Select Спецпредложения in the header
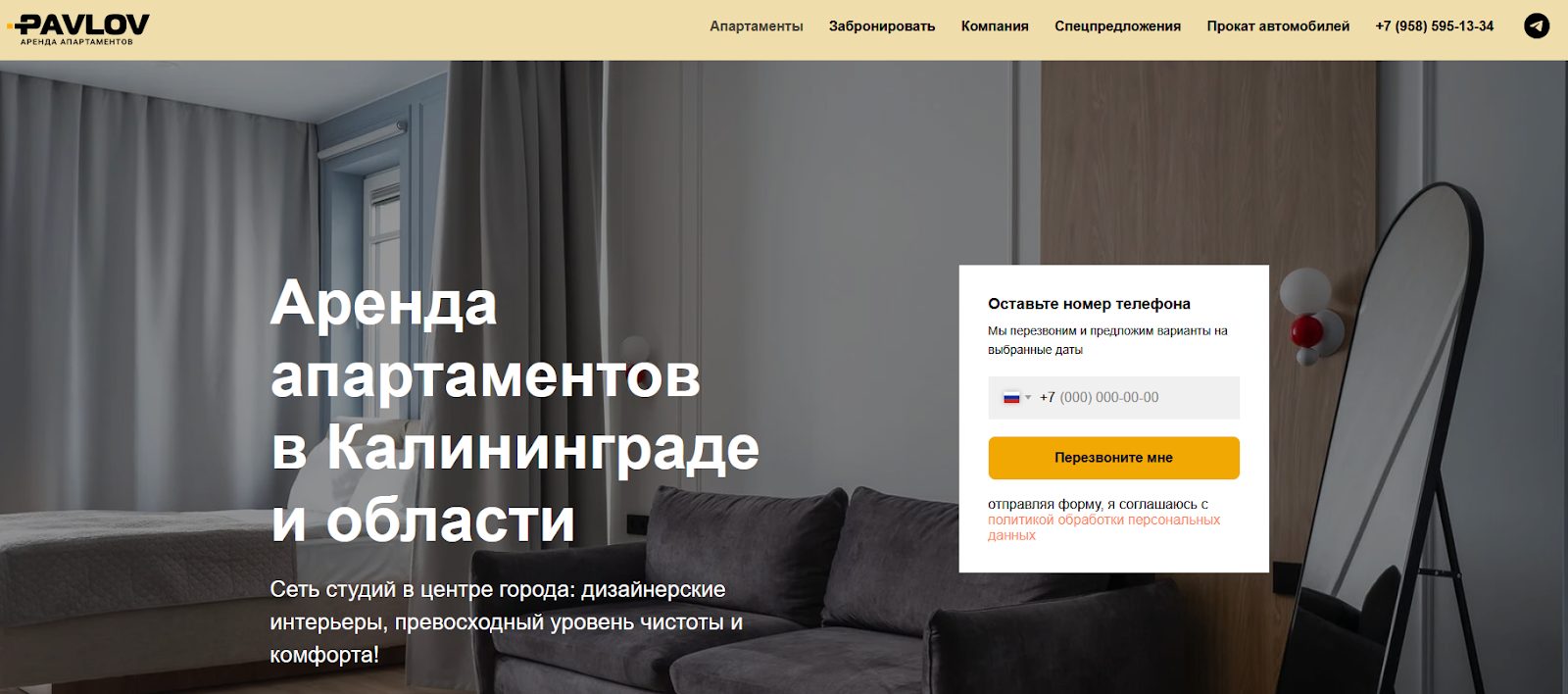 pyautogui.click(x=1117, y=26)
